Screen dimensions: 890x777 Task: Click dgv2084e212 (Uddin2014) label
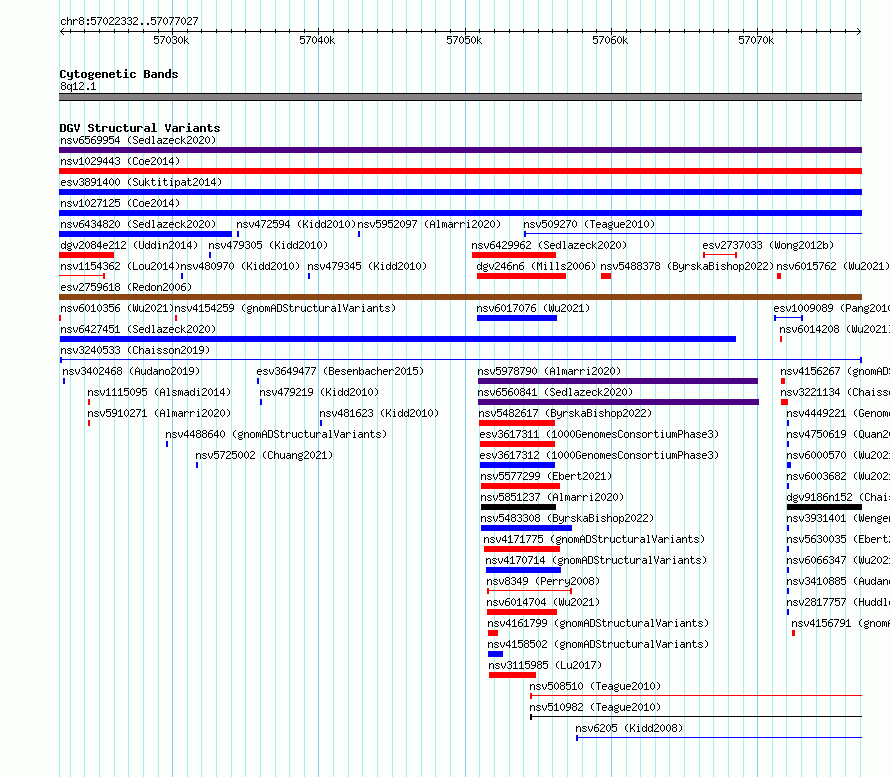coord(129,245)
